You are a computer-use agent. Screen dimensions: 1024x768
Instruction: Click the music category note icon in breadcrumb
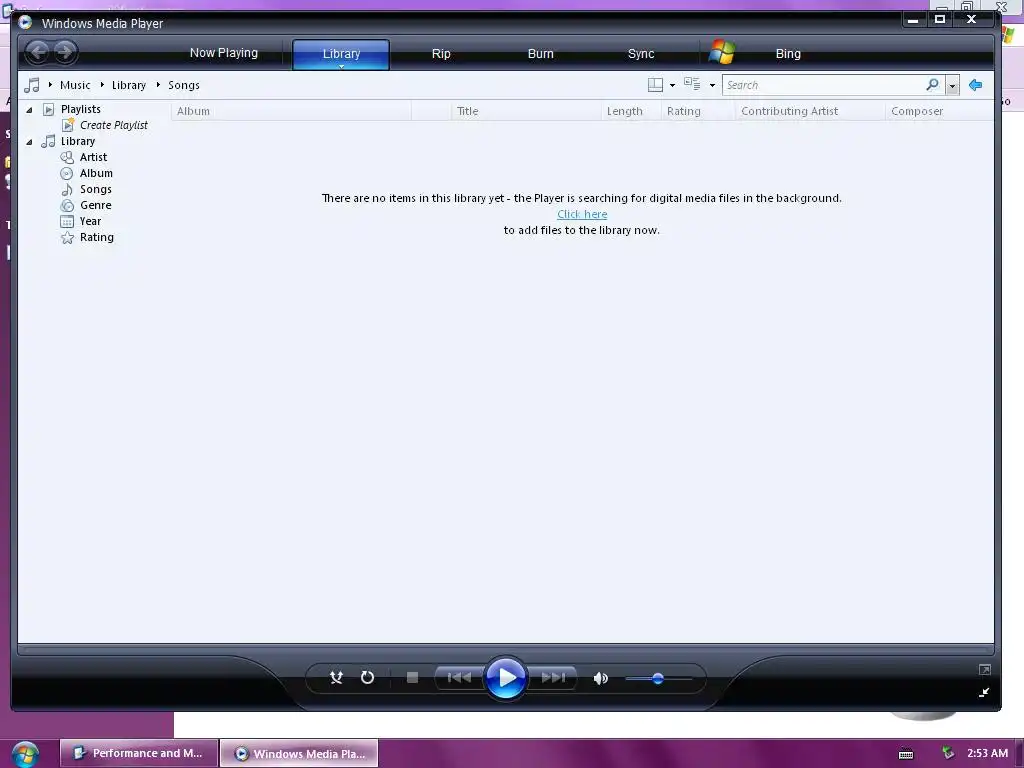click(31, 85)
